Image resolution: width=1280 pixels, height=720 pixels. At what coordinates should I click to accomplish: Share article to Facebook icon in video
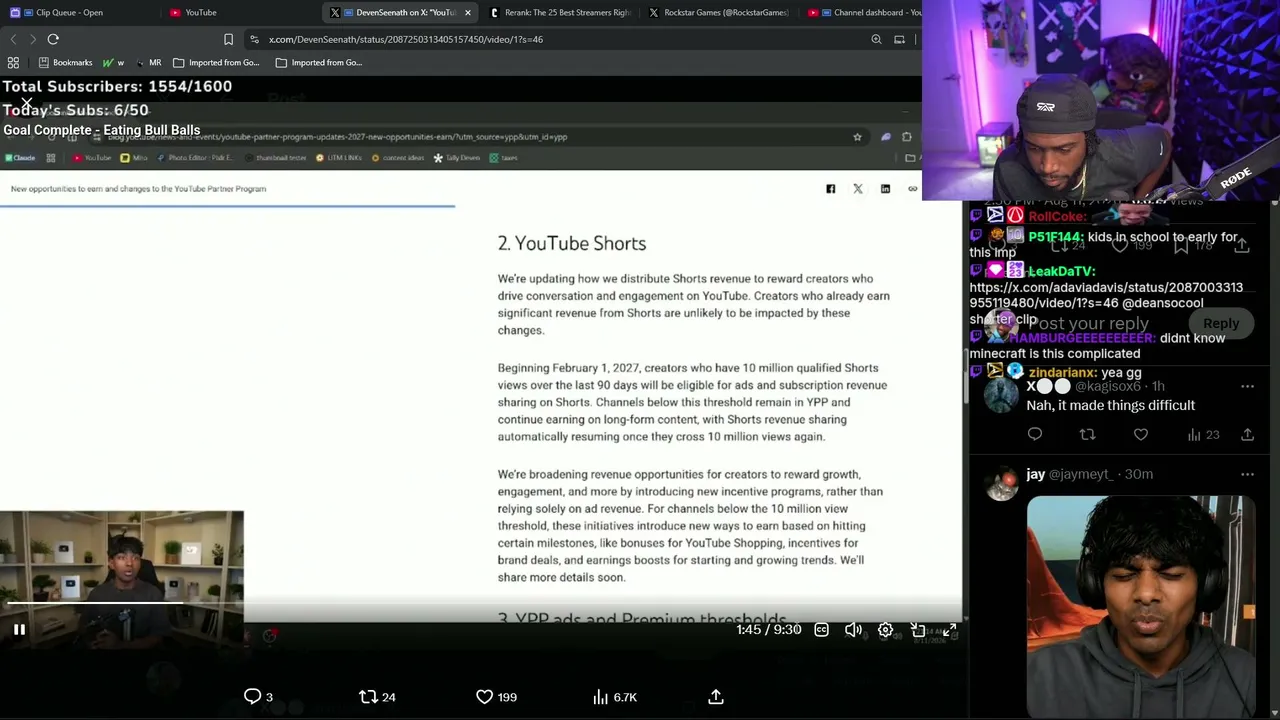click(x=830, y=189)
